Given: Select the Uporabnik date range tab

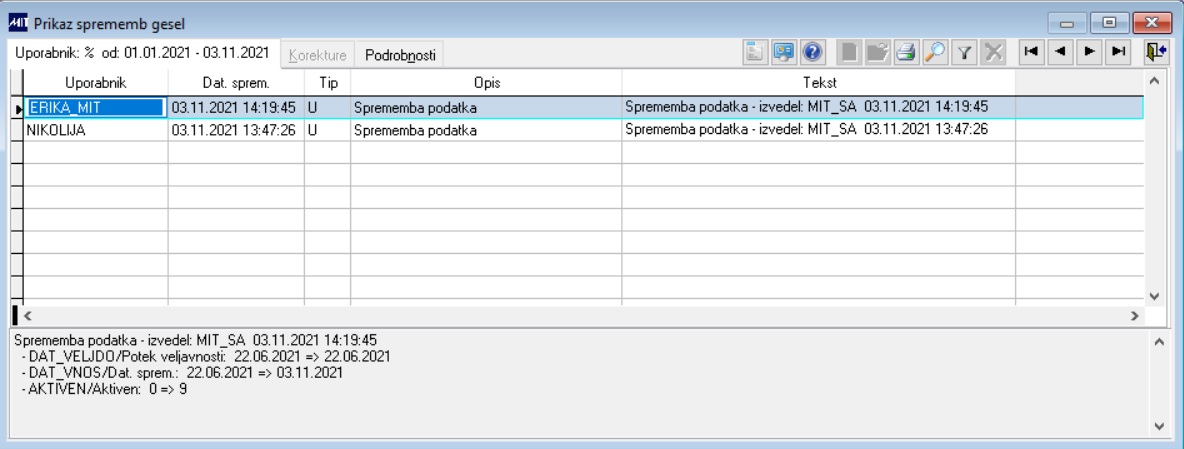Looking at the screenshot, I should coord(142,53).
